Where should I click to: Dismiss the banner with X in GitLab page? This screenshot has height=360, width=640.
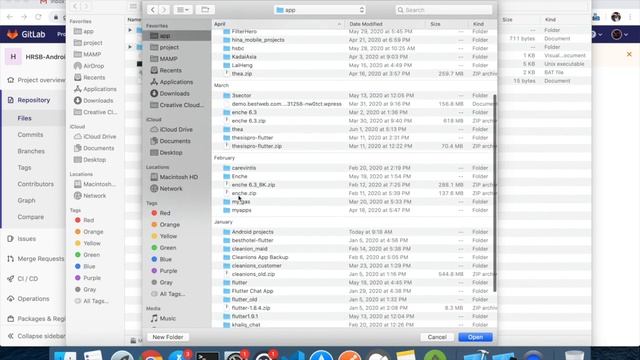point(629,54)
